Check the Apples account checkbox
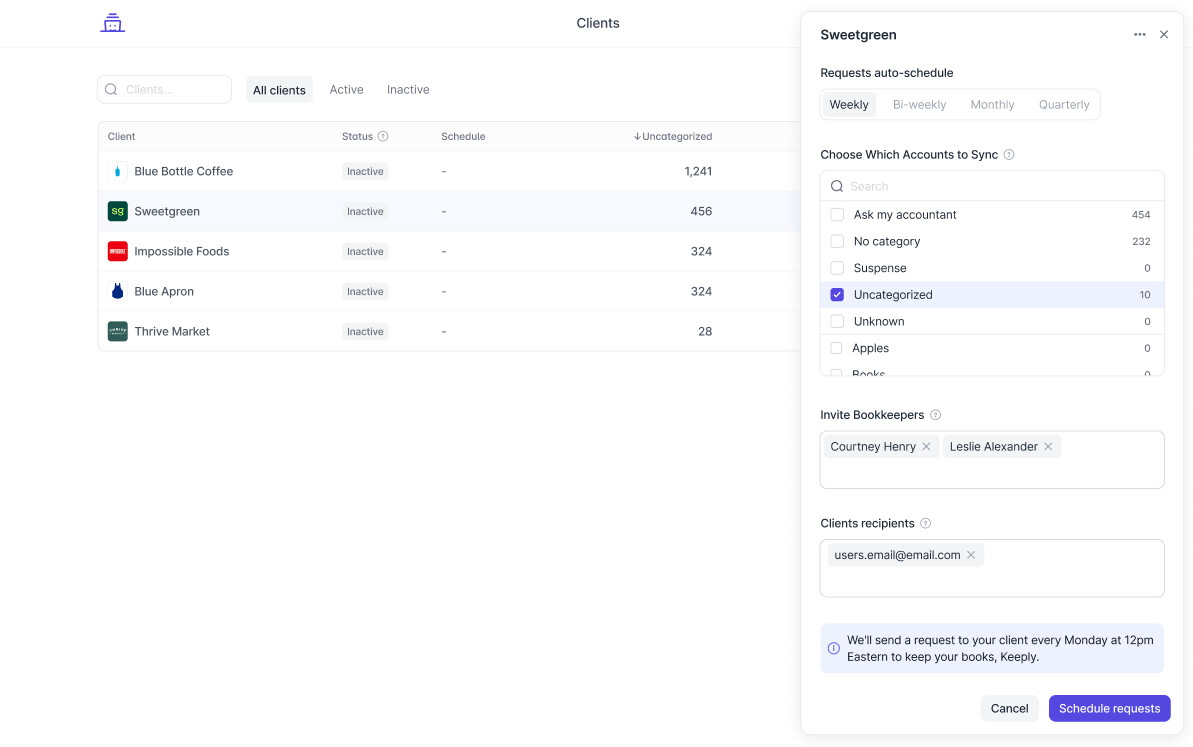1193x747 pixels. pyautogui.click(x=836, y=348)
